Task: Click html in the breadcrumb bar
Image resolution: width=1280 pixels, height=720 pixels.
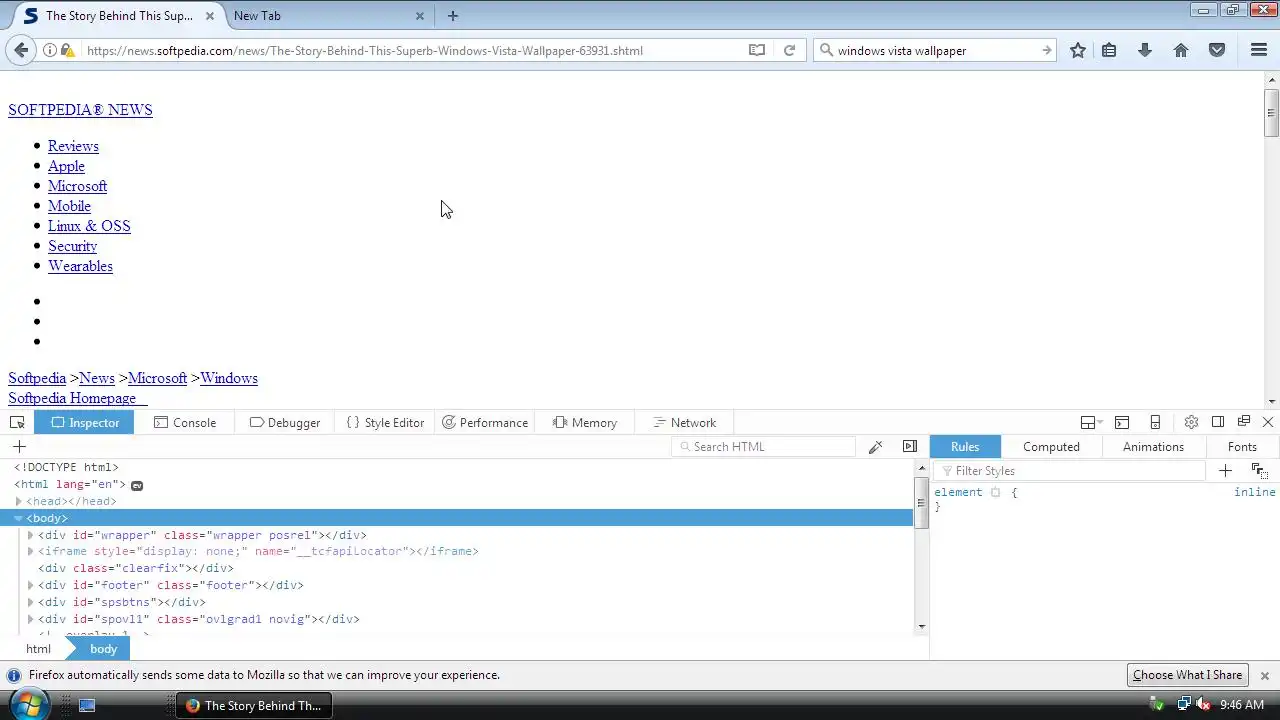Action: coord(38,649)
